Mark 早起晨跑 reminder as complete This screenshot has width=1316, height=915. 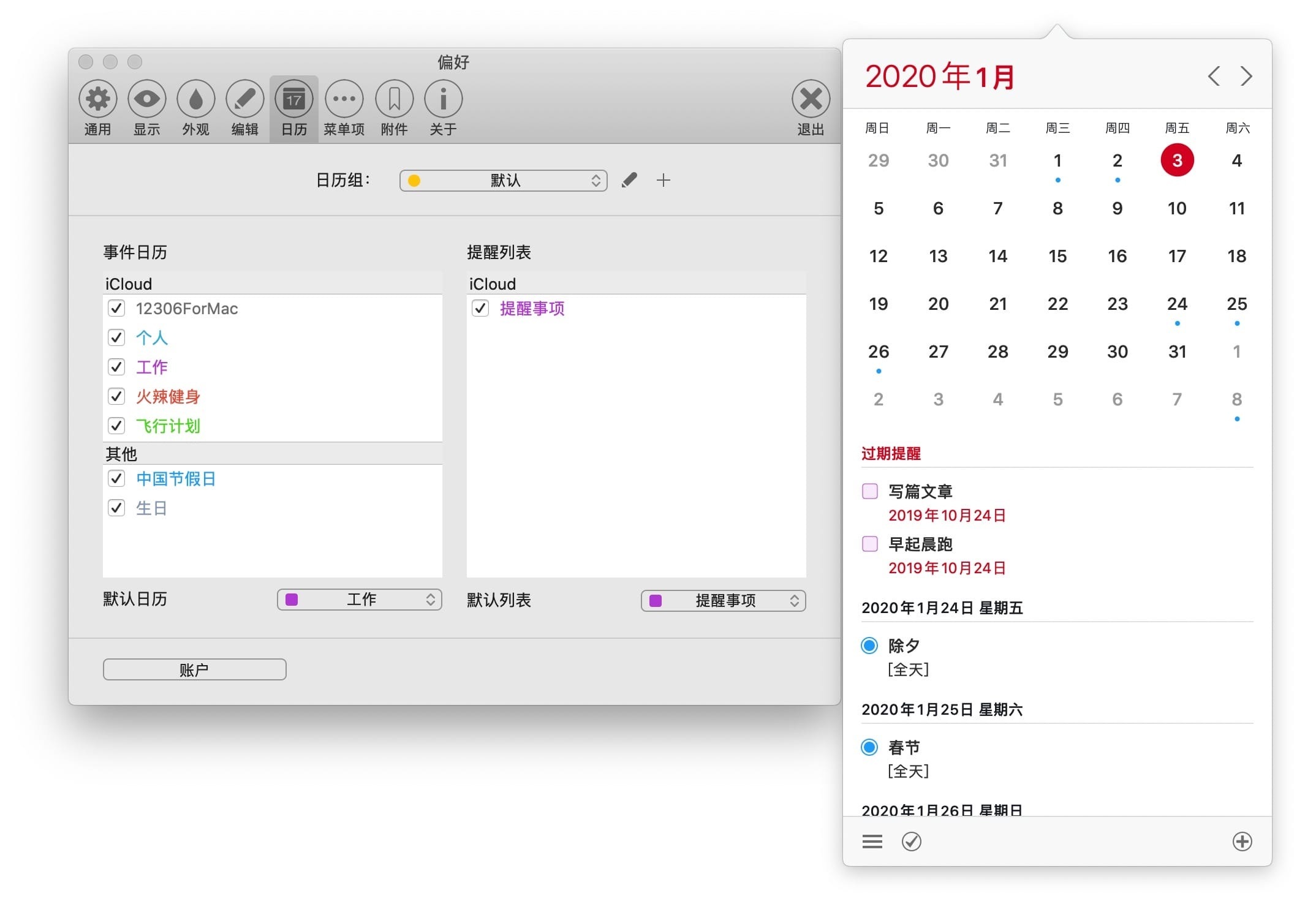click(870, 544)
